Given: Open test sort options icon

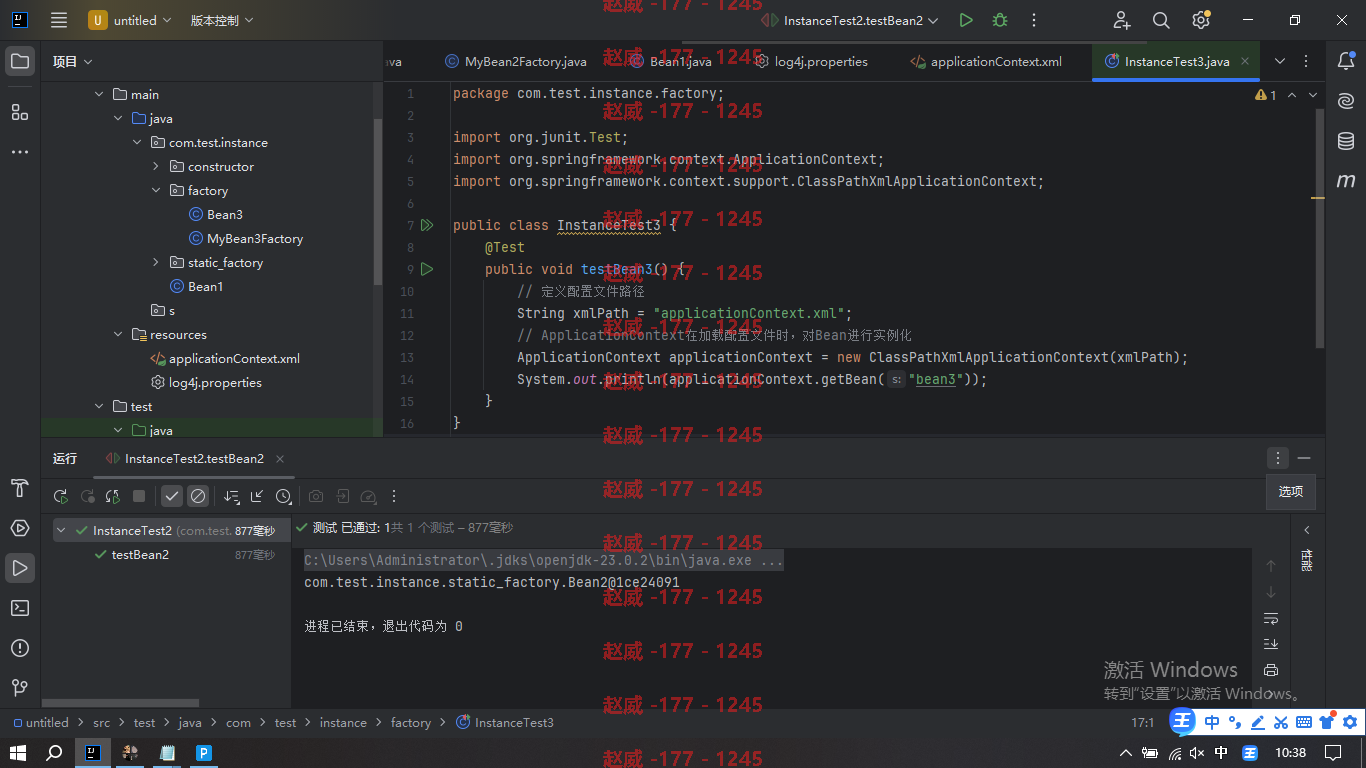Looking at the screenshot, I should click(x=232, y=496).
